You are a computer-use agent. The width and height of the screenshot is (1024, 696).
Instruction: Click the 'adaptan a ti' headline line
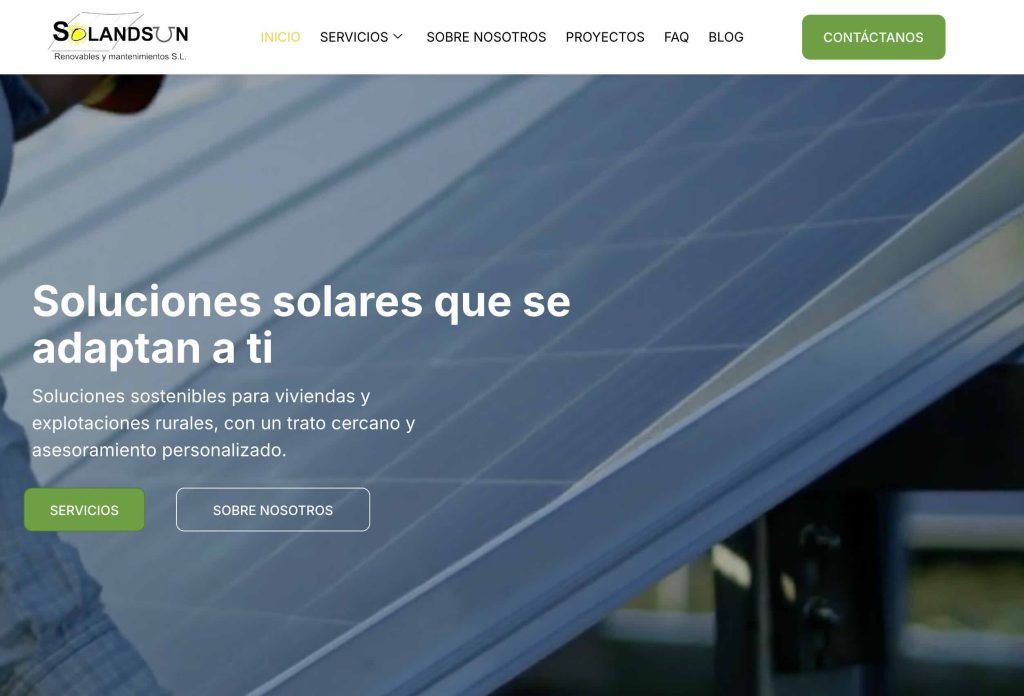click(152, 348)
